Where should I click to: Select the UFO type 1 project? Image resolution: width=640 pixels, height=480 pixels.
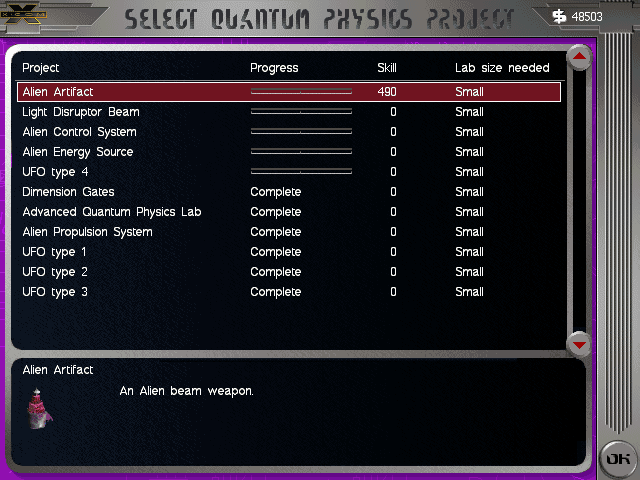(289, 252)
